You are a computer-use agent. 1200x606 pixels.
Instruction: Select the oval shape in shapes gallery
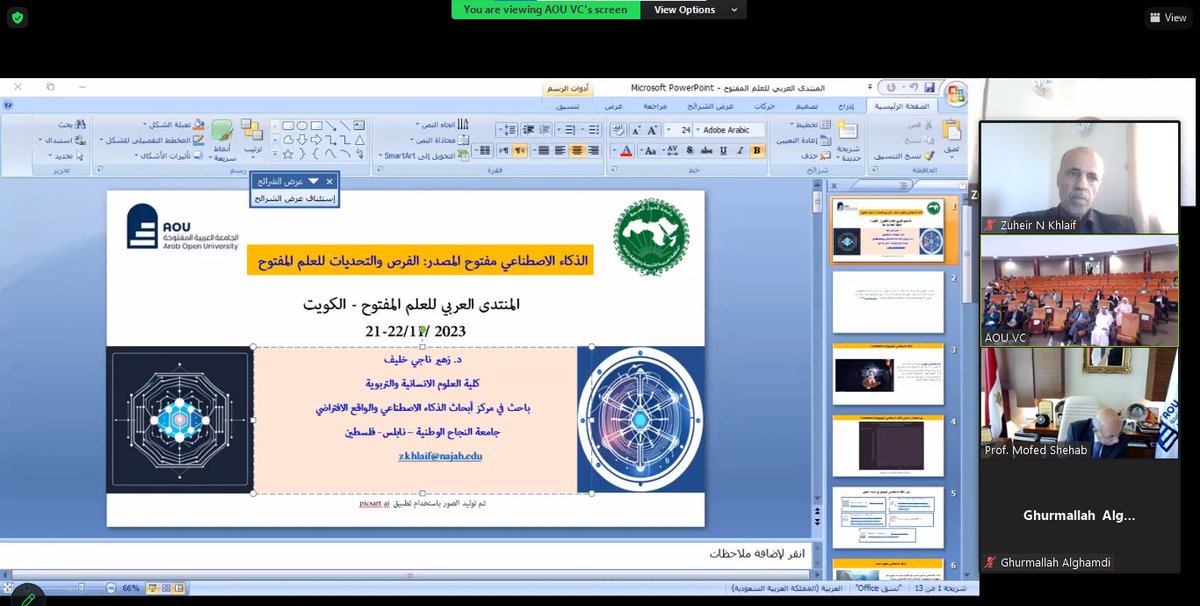(302, 125)
